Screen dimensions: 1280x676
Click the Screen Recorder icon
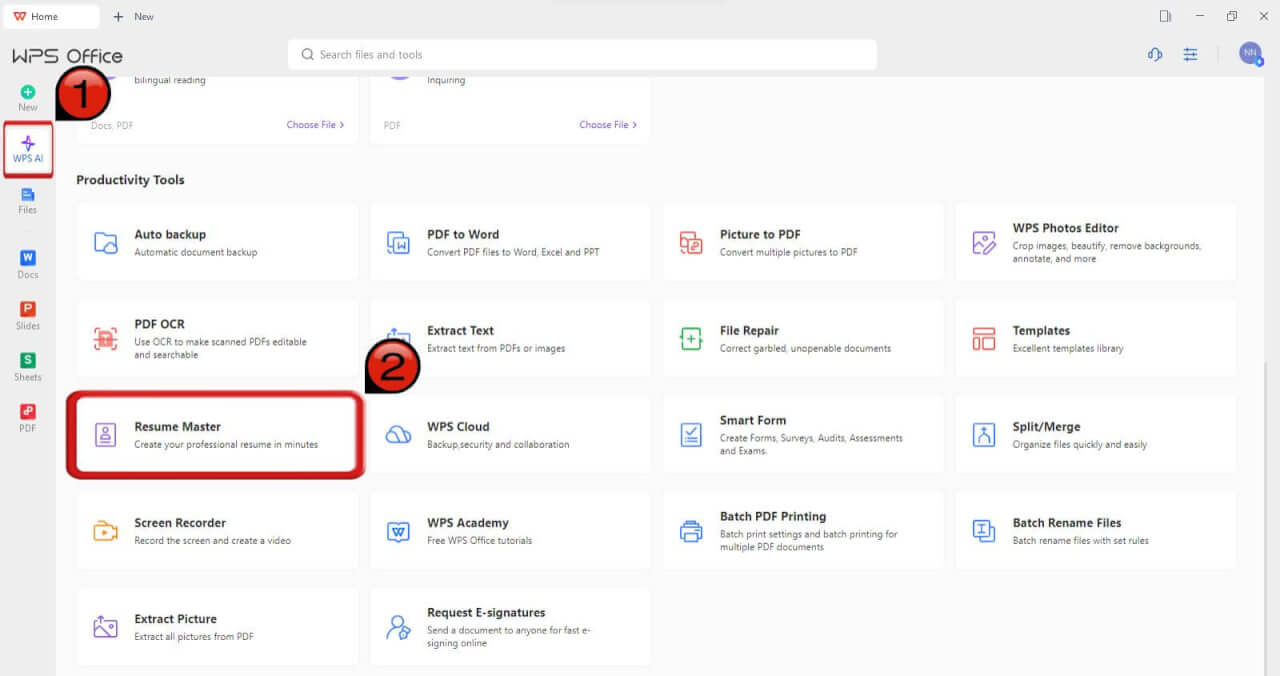(106, 530)
